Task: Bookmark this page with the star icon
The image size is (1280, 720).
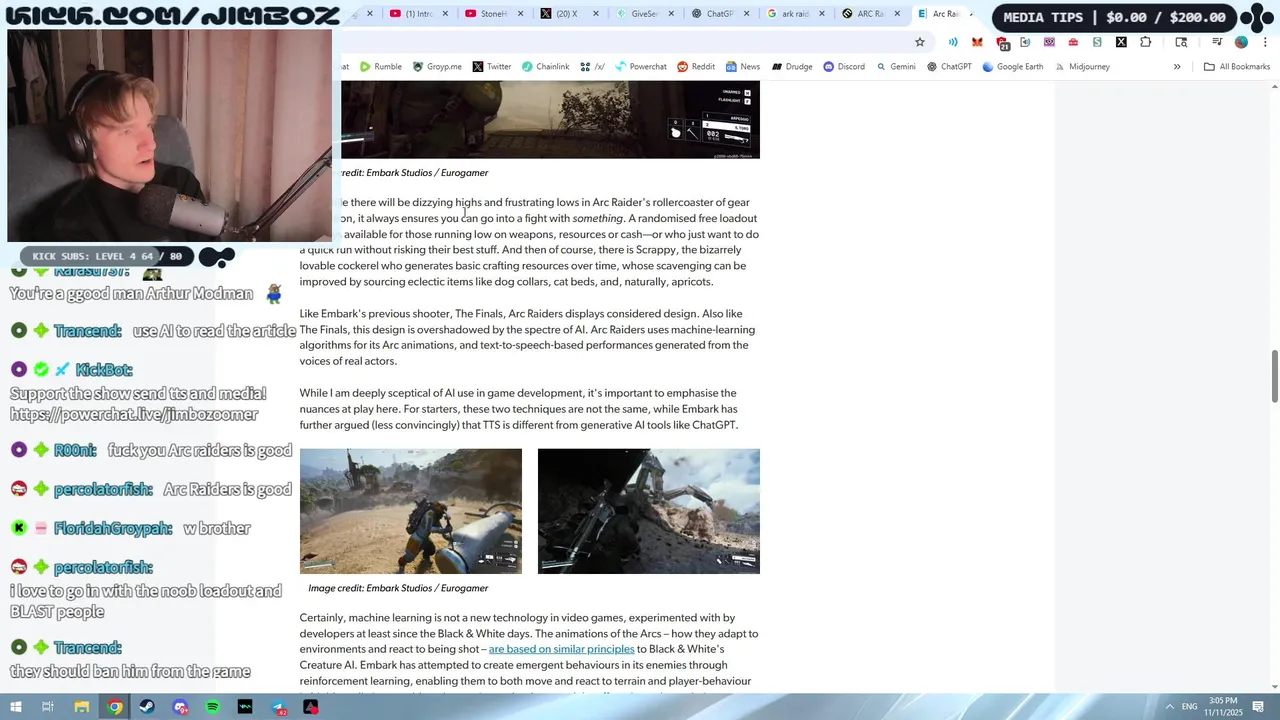Action: 920,42
